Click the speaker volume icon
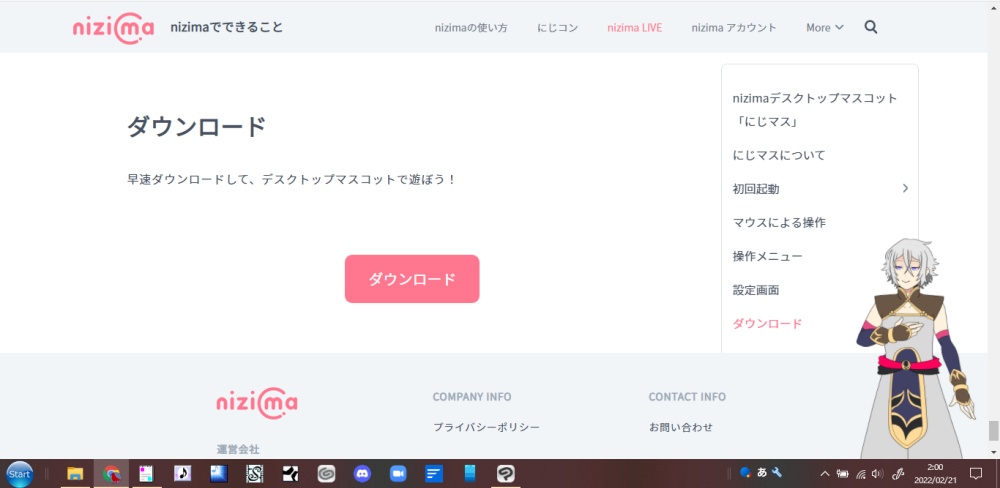Image resolution: width=1000 pixels, height=488 pixels. [878, 473]
